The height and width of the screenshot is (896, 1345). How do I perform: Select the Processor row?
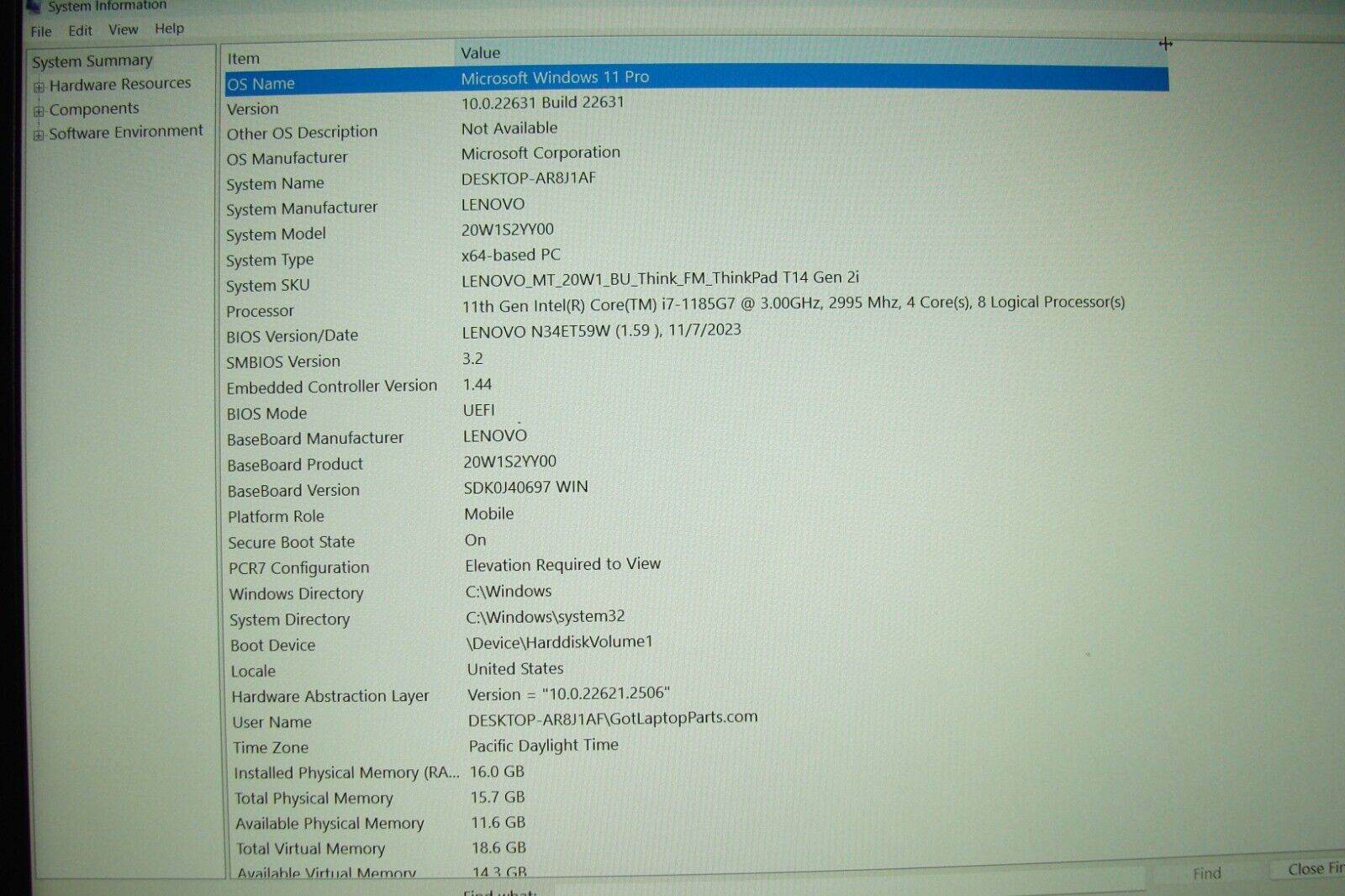[x=260, y=311]
